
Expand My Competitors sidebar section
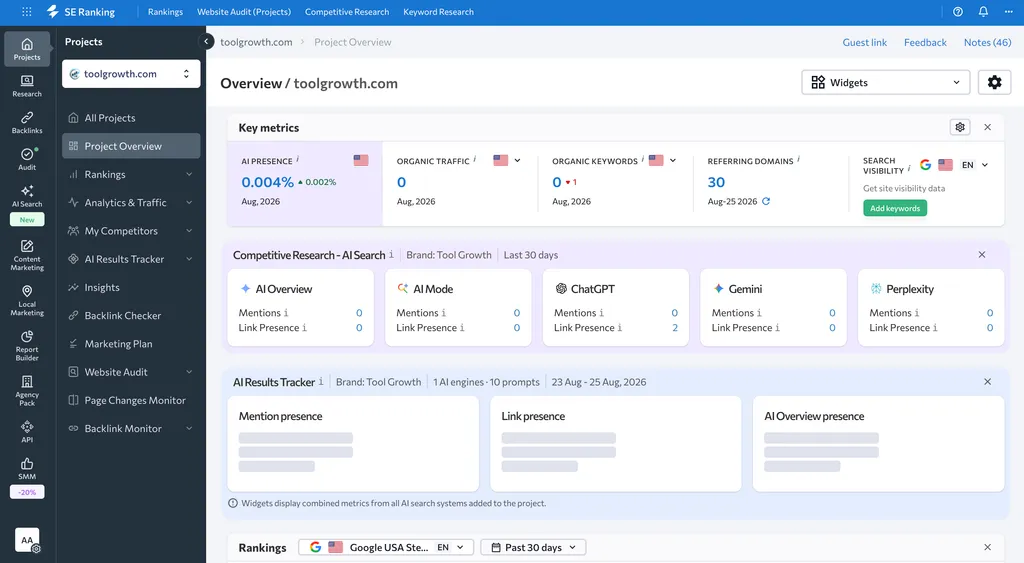189,231
